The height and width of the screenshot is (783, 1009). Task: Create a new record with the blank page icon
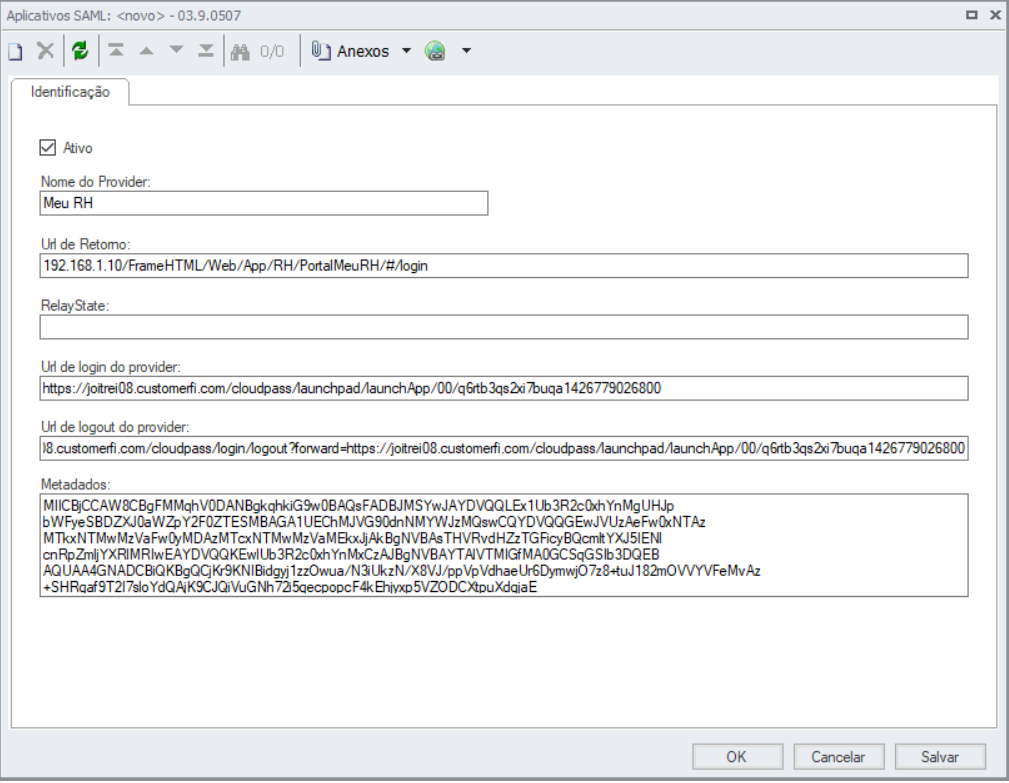[15, 51]
